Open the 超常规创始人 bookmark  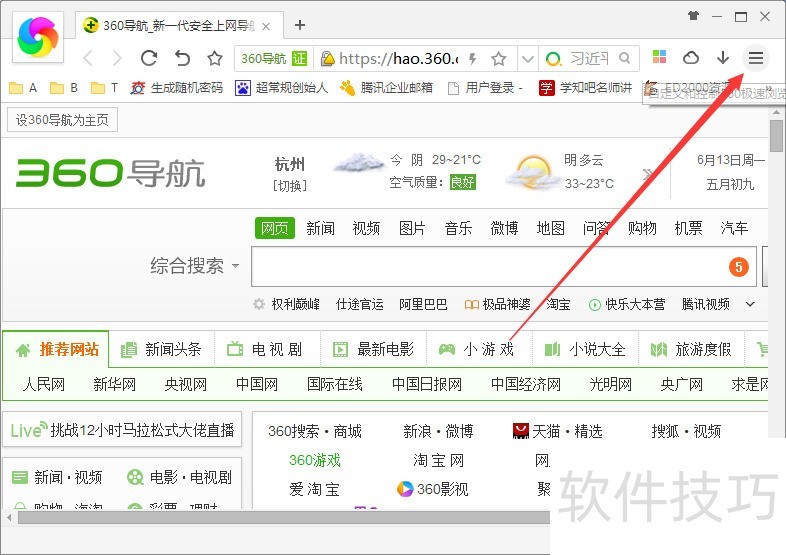click(x=281, y=88)
